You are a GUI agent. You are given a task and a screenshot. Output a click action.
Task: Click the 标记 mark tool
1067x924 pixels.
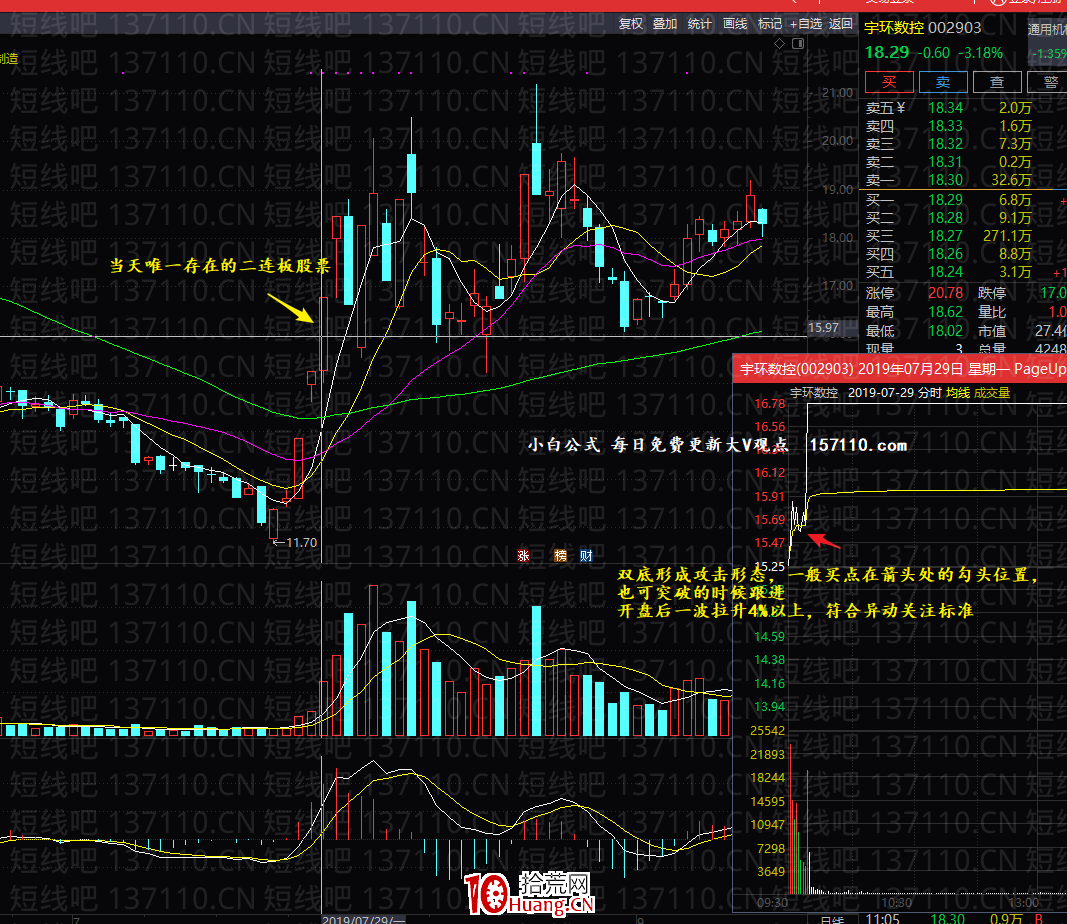[x=770, y=24]
